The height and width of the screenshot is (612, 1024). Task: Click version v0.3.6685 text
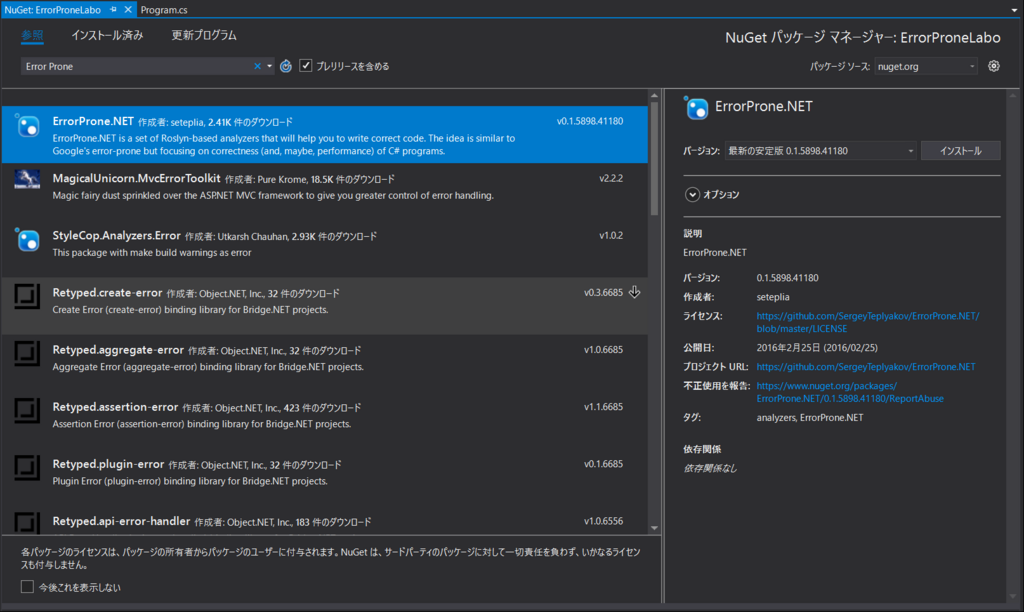[x=603, y=292]
